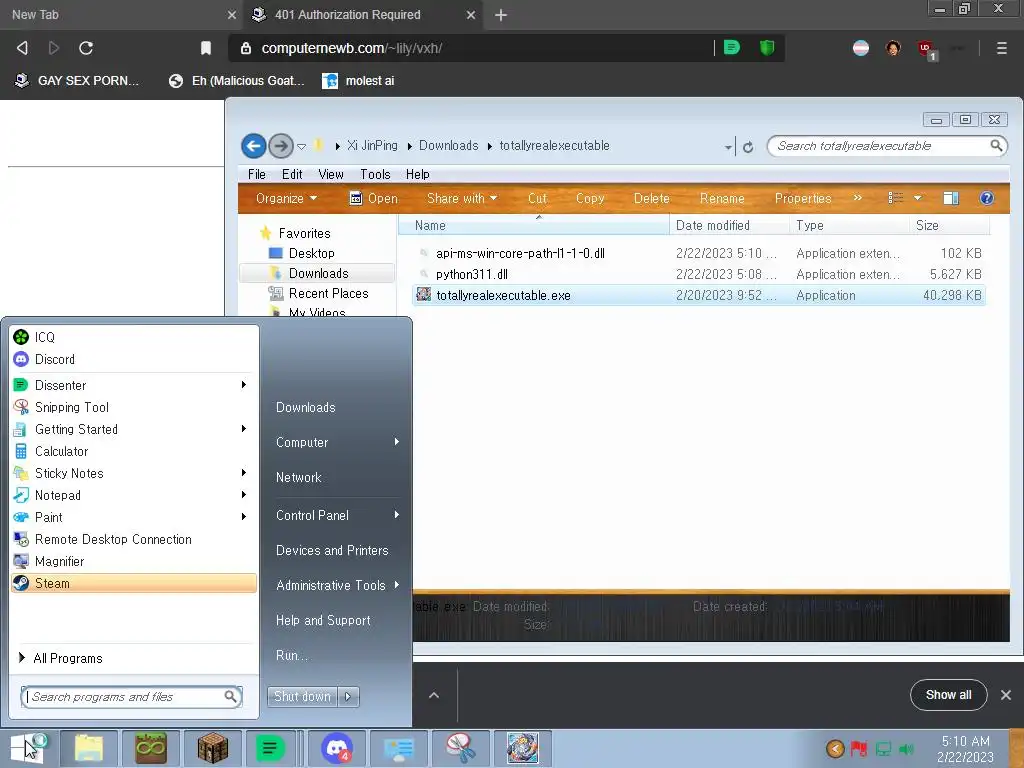1024x768 pixels.
Task: Click the toolbar overflow chevron after Properties
Action: tap(857, 198)
